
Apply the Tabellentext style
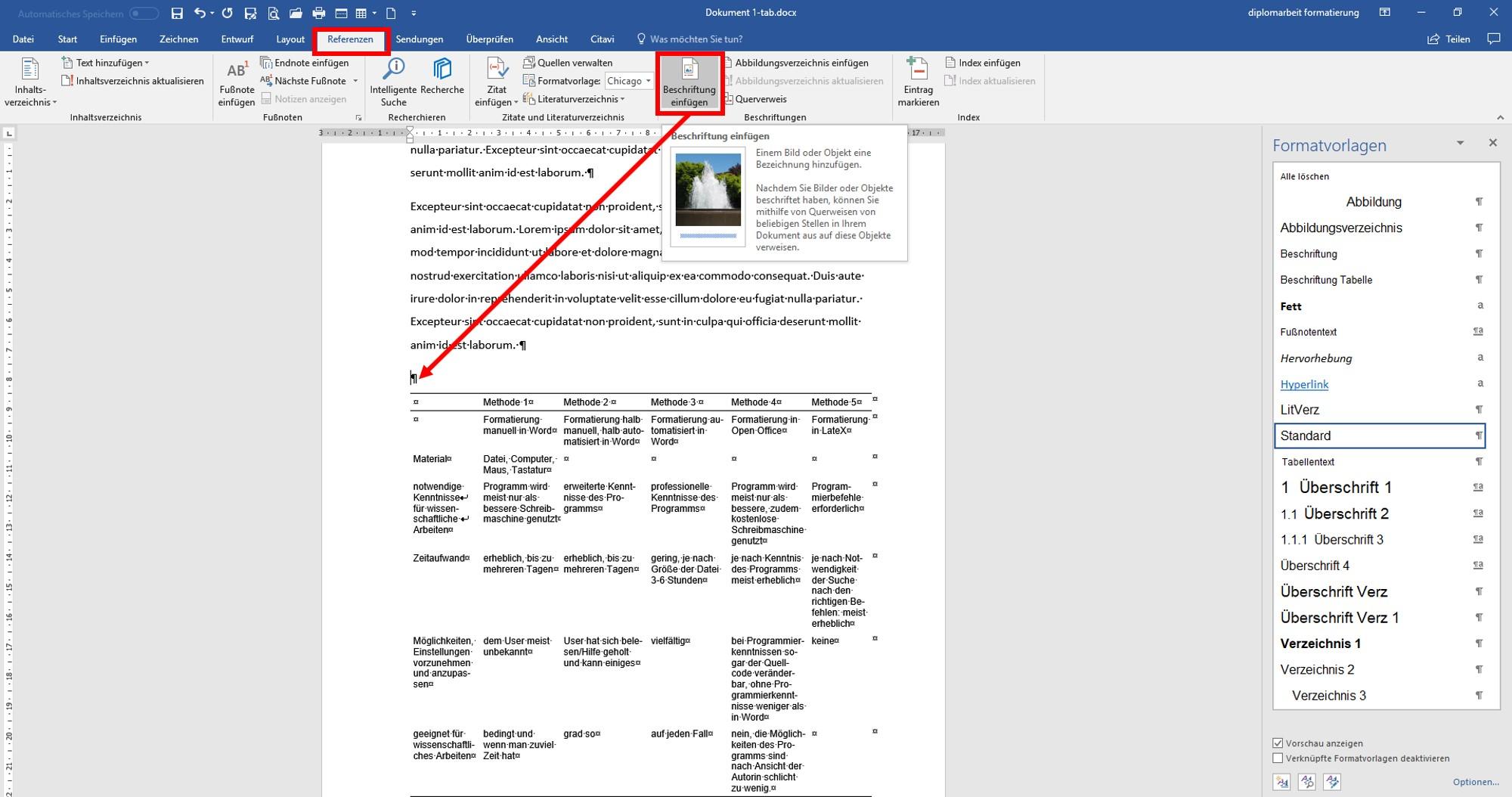tap(1380, 461)
